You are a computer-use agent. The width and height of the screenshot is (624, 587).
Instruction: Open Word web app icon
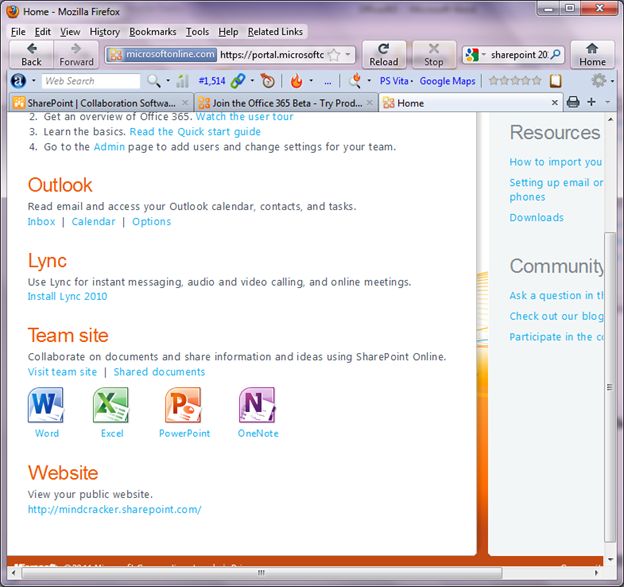tap(46, 406)
